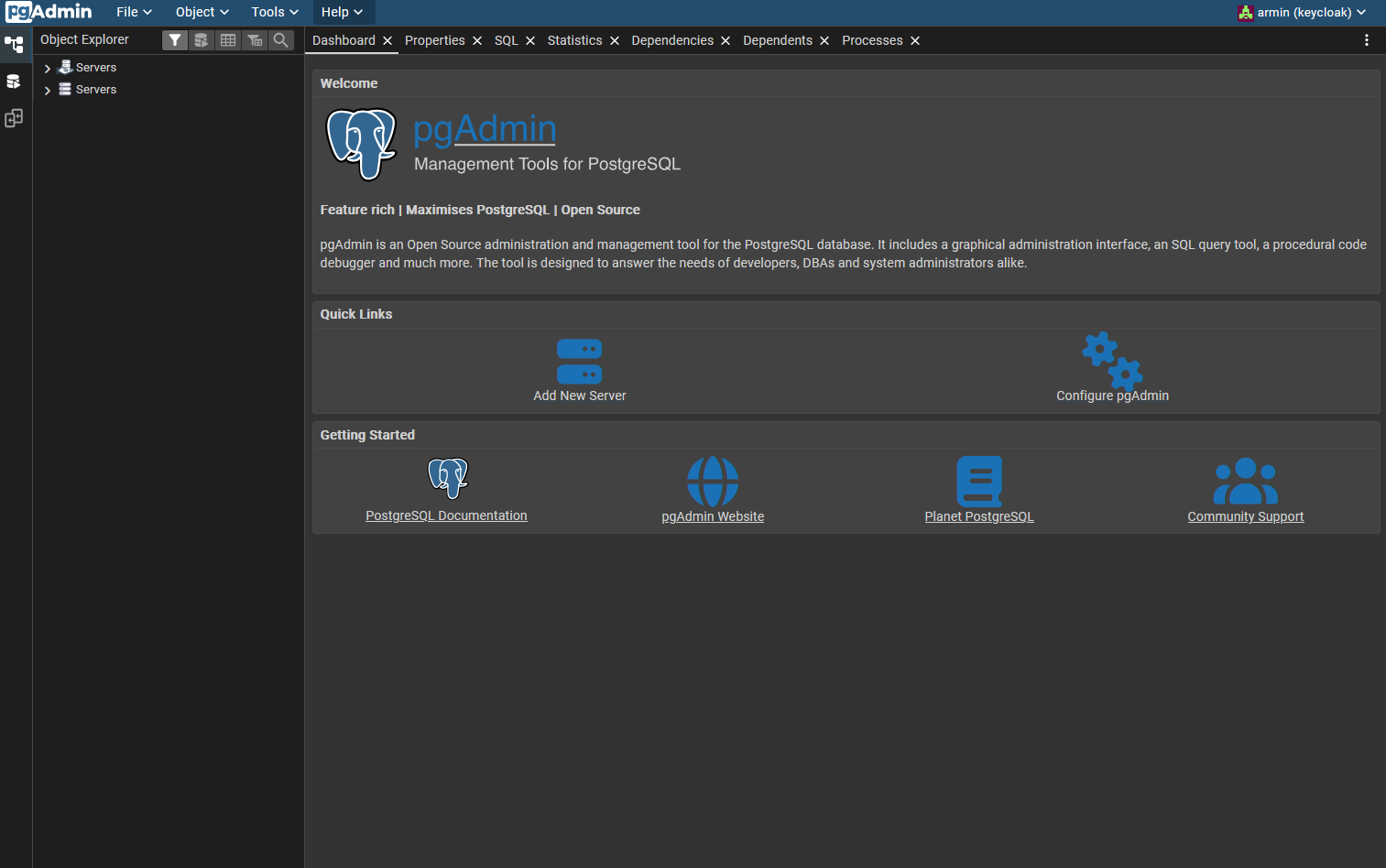Click the PostgreSQL Documentation elephant icon
Image resolution: width=1386 pixels, height=868 pixels.
[448, 478]
